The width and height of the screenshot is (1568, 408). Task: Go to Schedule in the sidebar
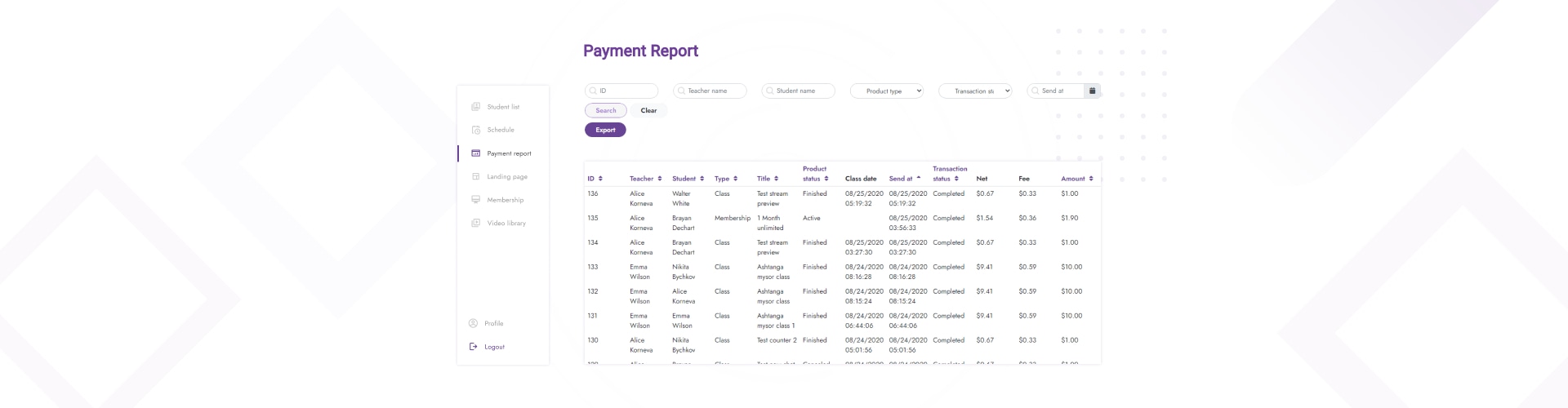pos(501,130)
